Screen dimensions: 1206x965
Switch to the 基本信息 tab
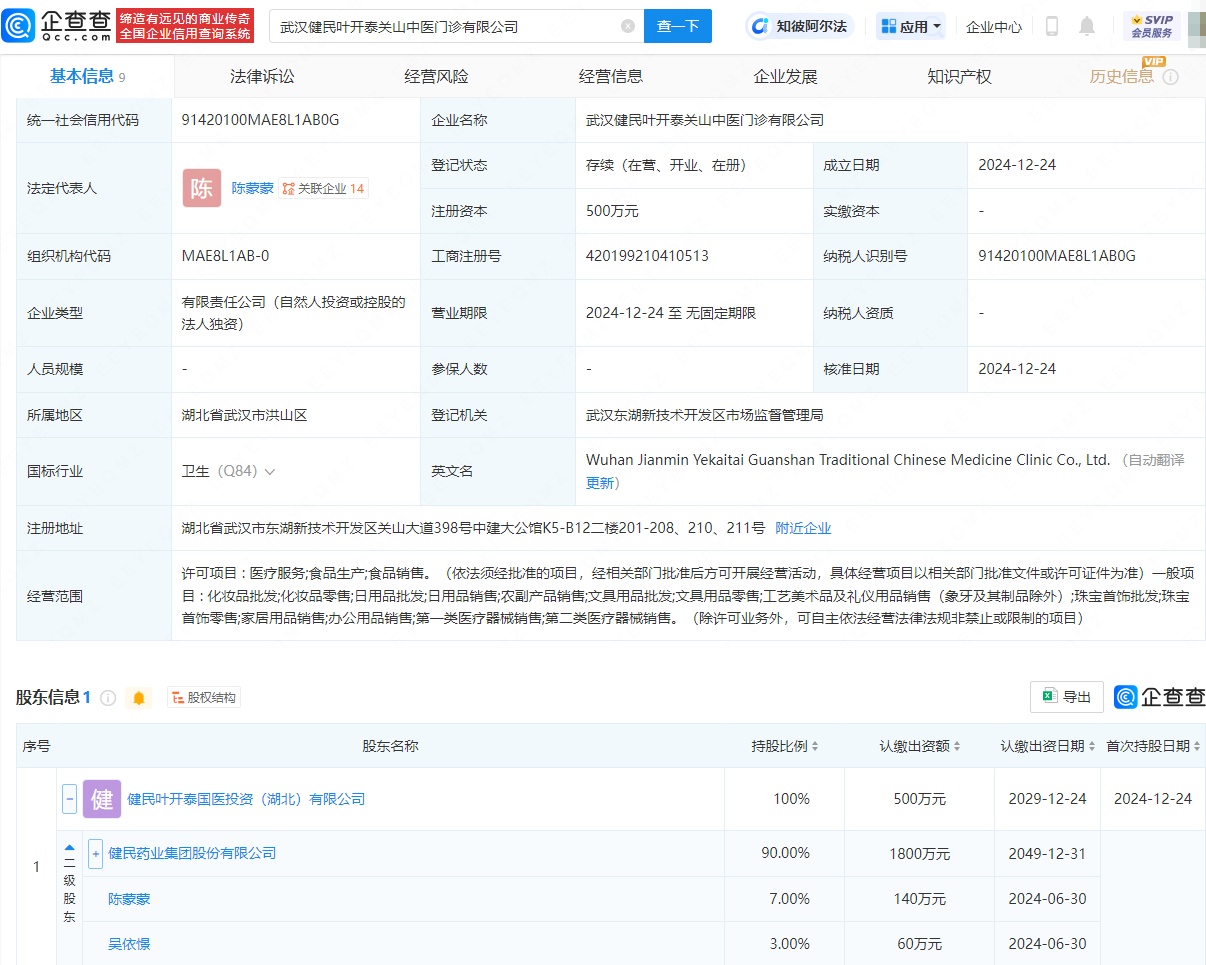pos(87,77)
